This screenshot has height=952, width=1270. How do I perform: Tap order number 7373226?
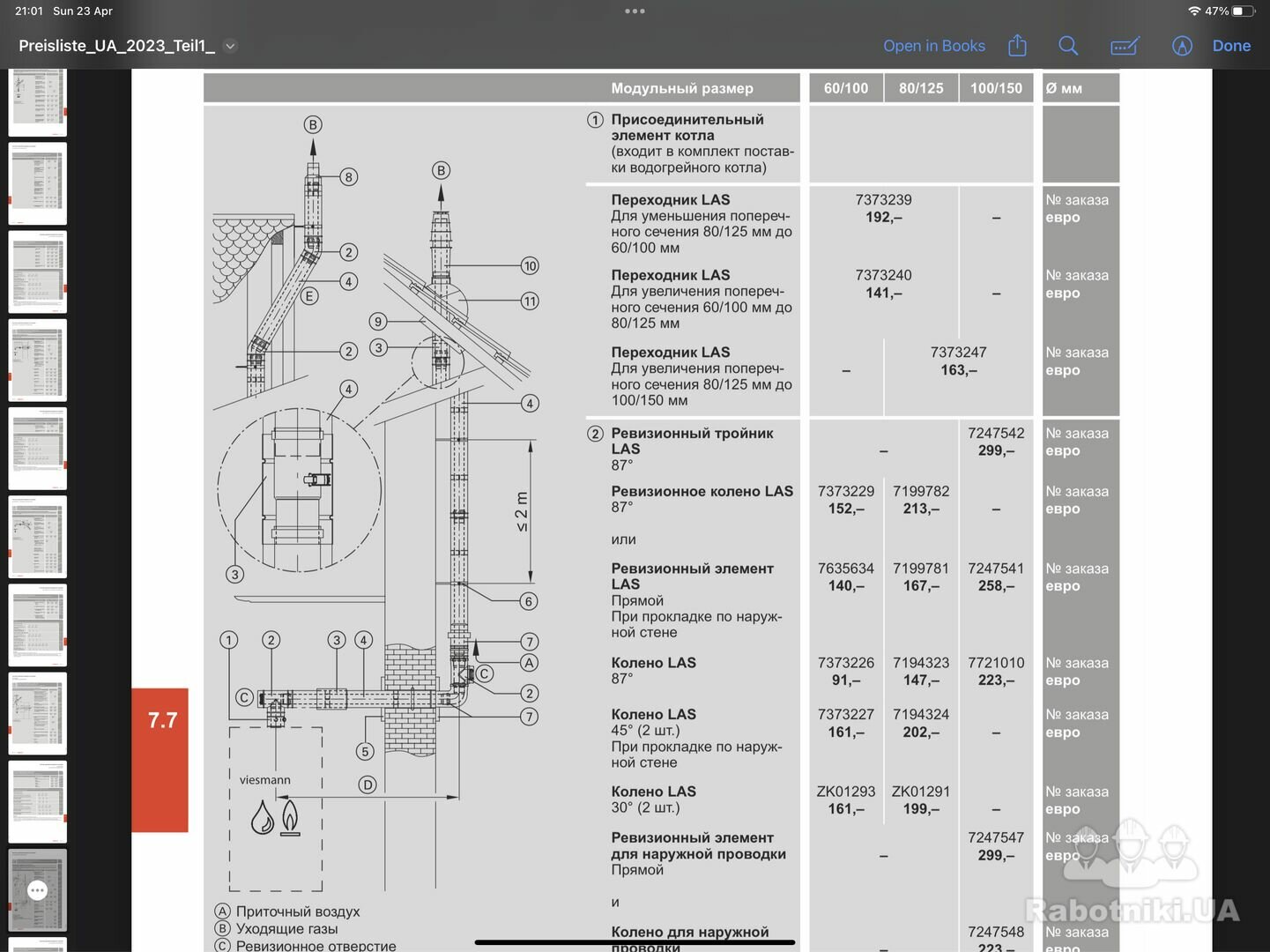846,663
